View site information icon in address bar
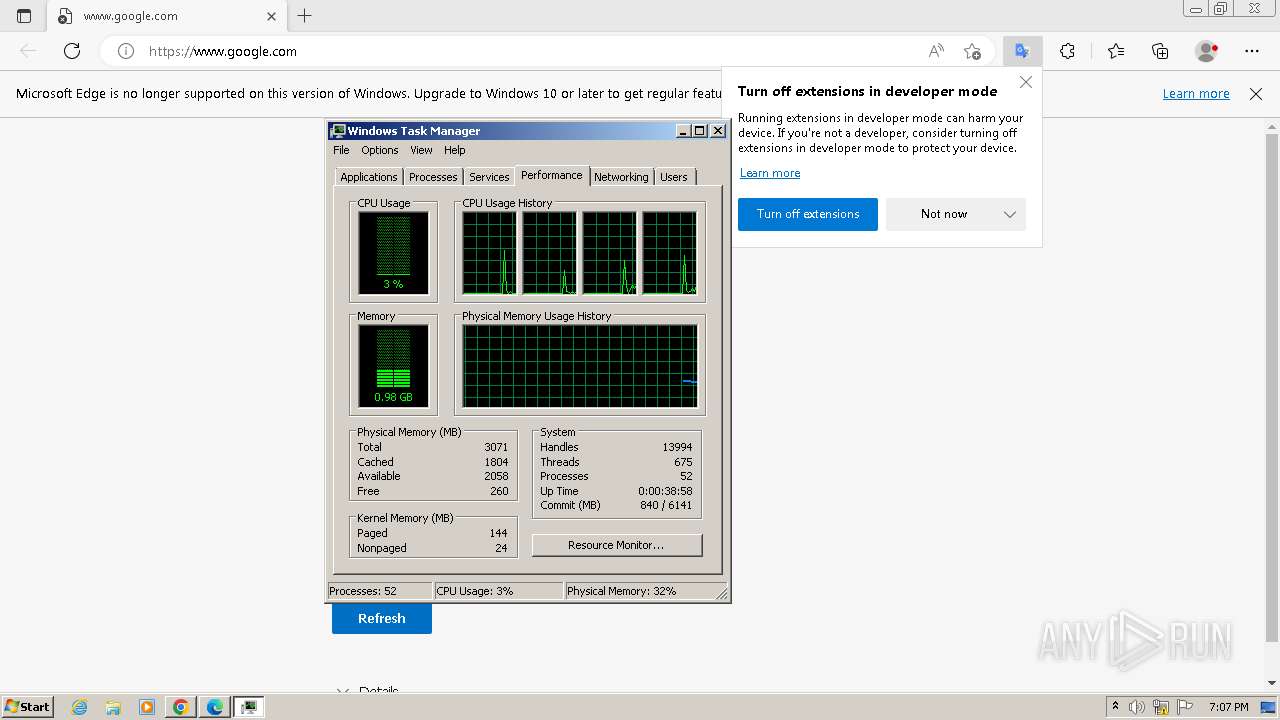 click(126, 51)
